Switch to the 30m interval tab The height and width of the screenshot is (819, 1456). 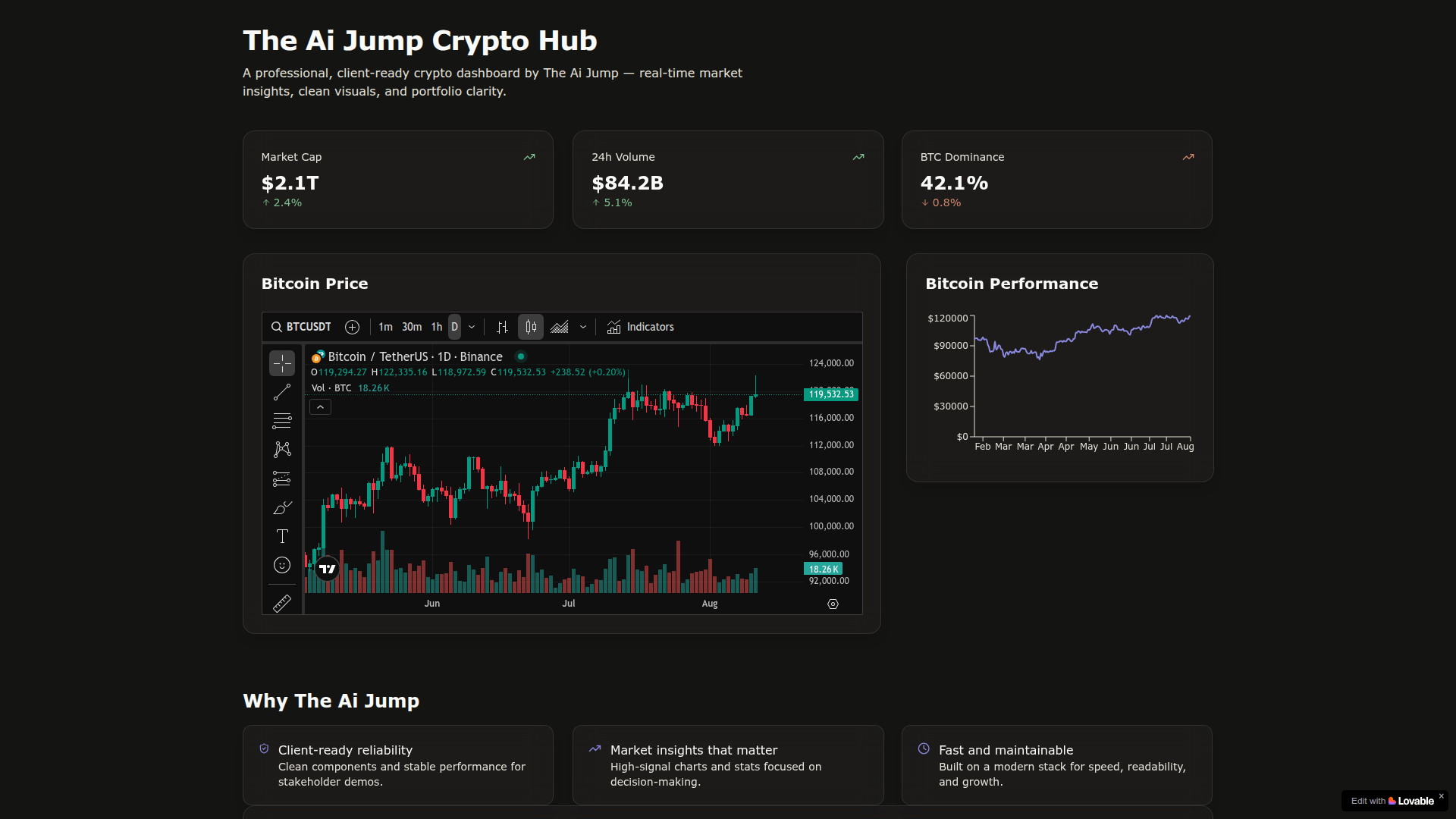412,327
